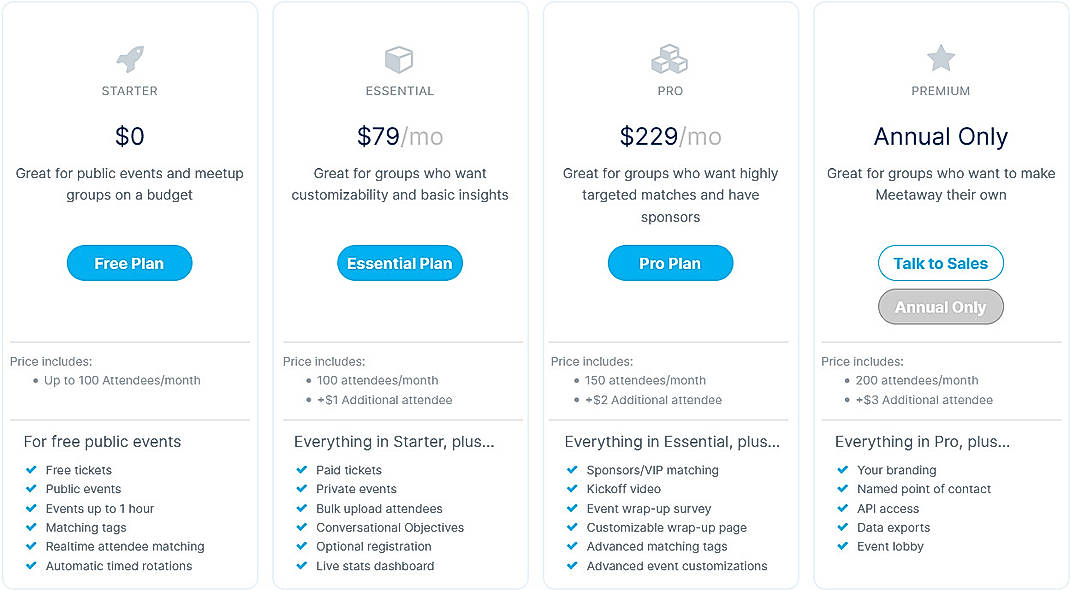Image resolution: width=1070 pixels, height=590 pixels.
Task: Click the checkmark beside Sponsors/VIP matching
Action: click(x=572, y=470)
